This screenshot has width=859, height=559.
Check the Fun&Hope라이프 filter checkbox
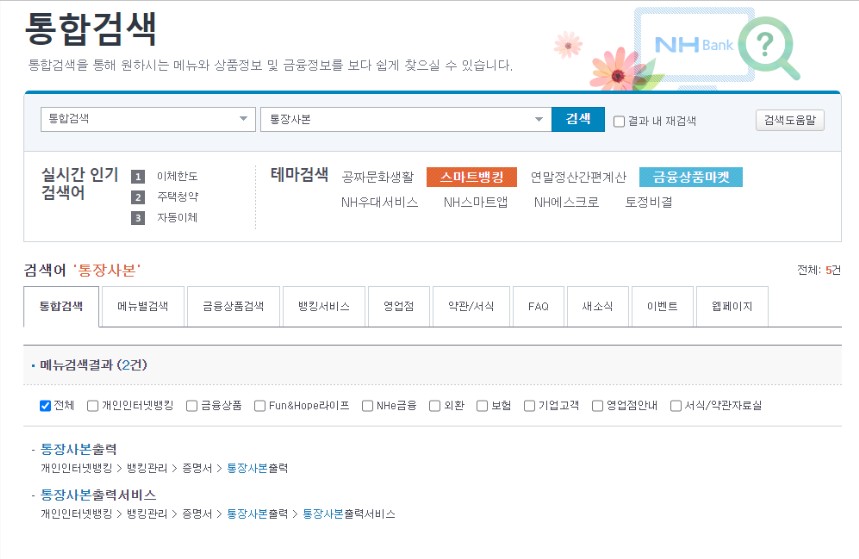[x=260, y=406]
